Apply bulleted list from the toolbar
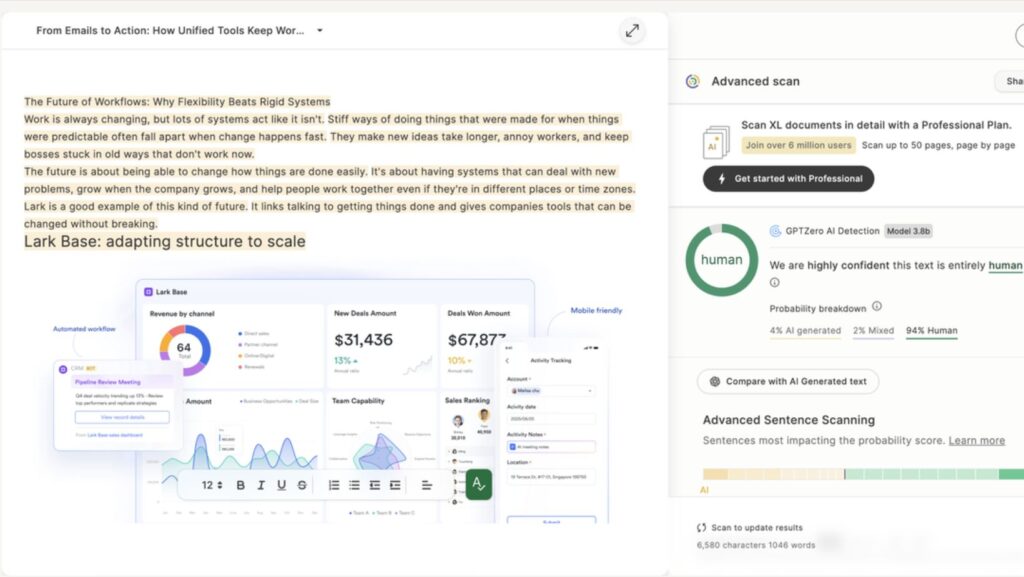This screenshot has height=577, width=1024. coord(354,485)
